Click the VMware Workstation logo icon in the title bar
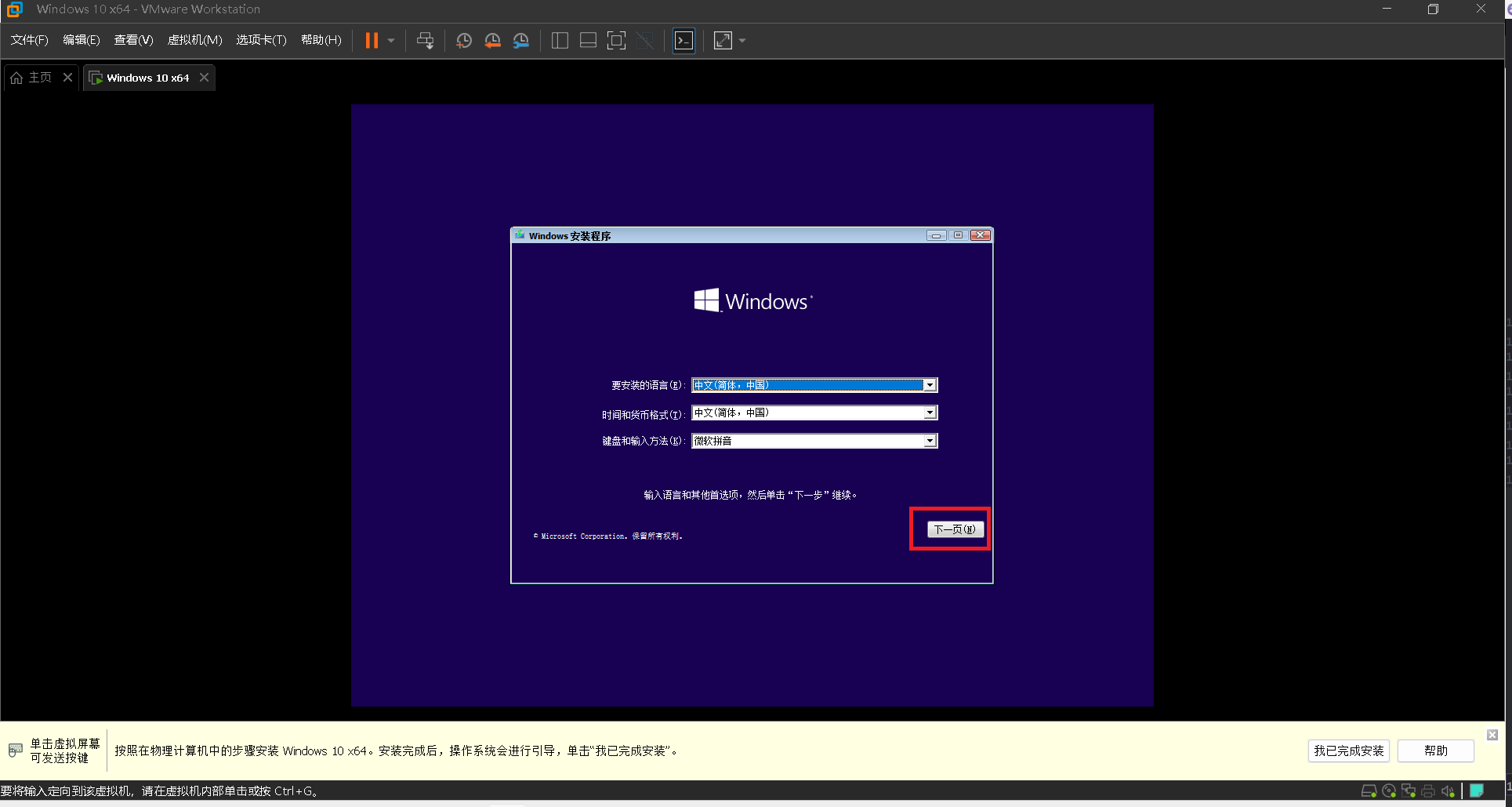The height and width of the screenshot is (807, 1512). click(x=14, y=9)
